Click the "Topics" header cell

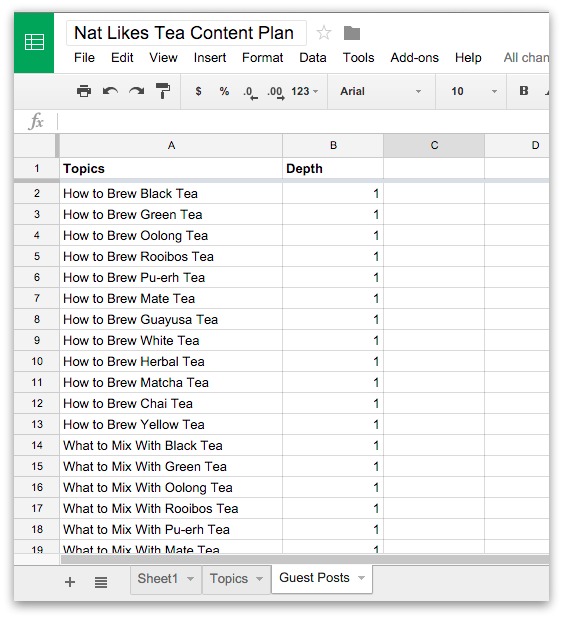coord(171,169)
